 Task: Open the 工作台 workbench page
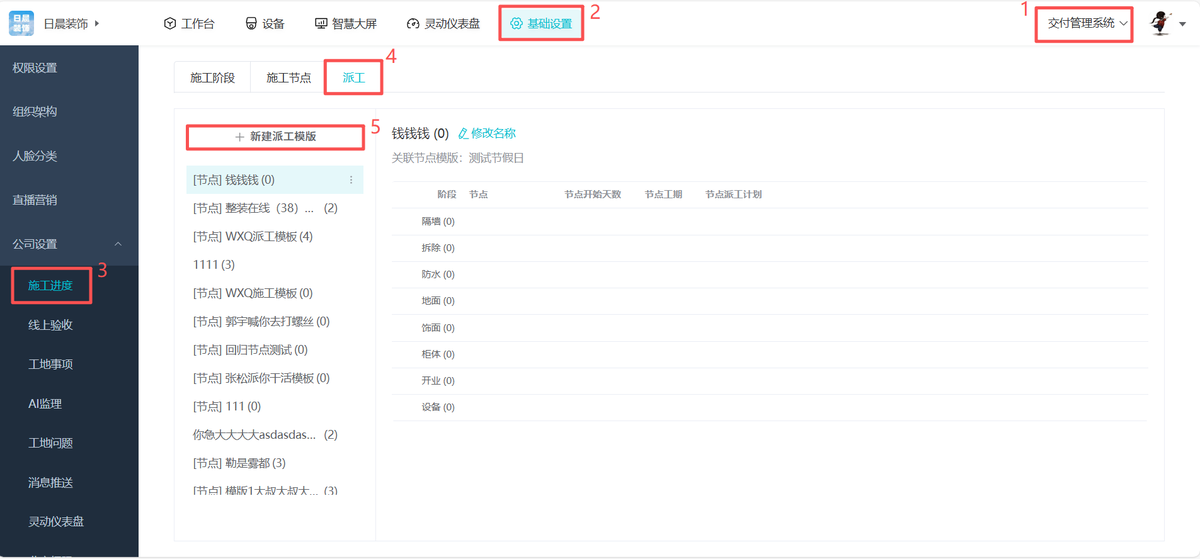189,24
